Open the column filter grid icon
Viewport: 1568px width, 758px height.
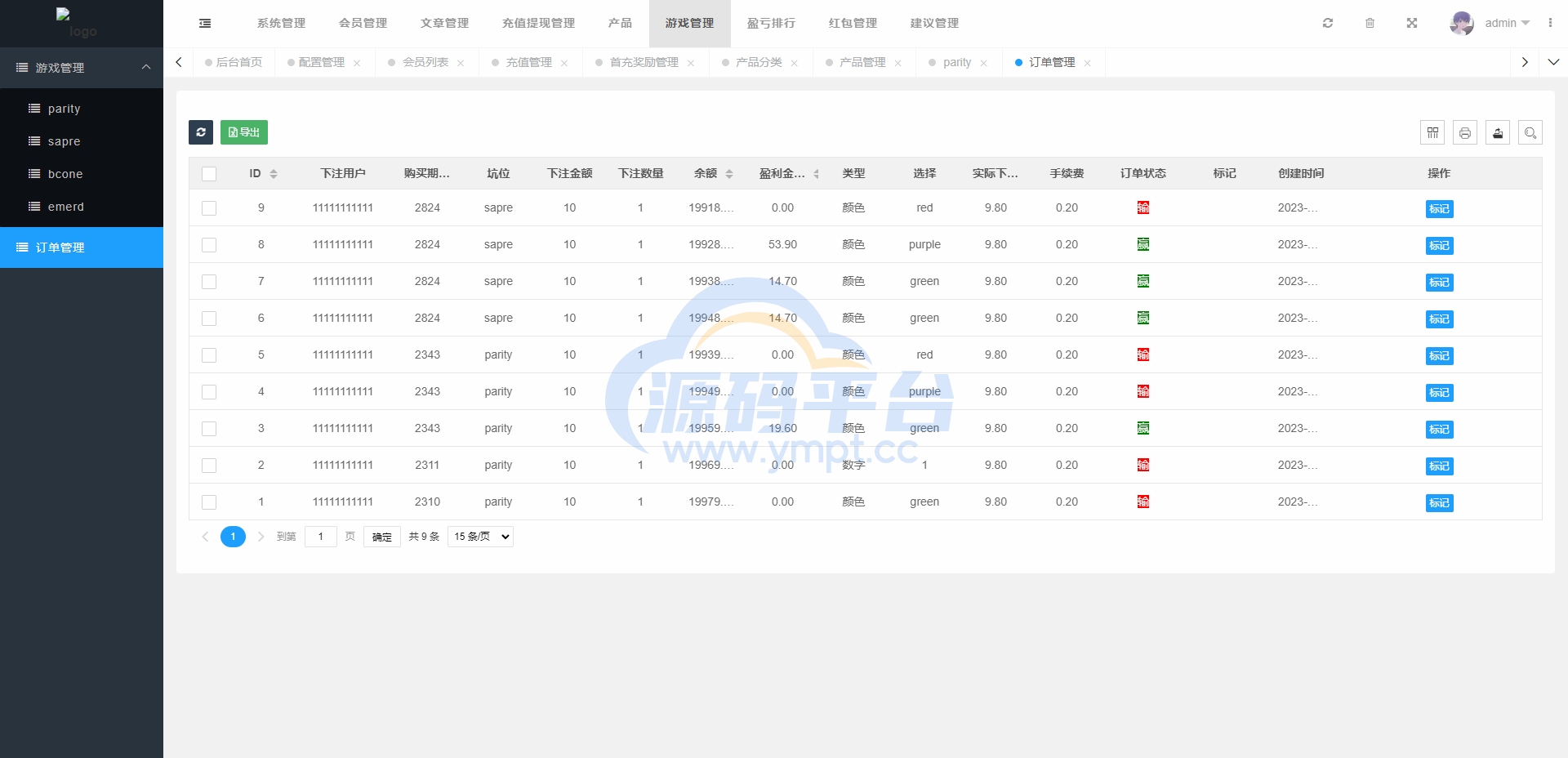(1432, 132)
